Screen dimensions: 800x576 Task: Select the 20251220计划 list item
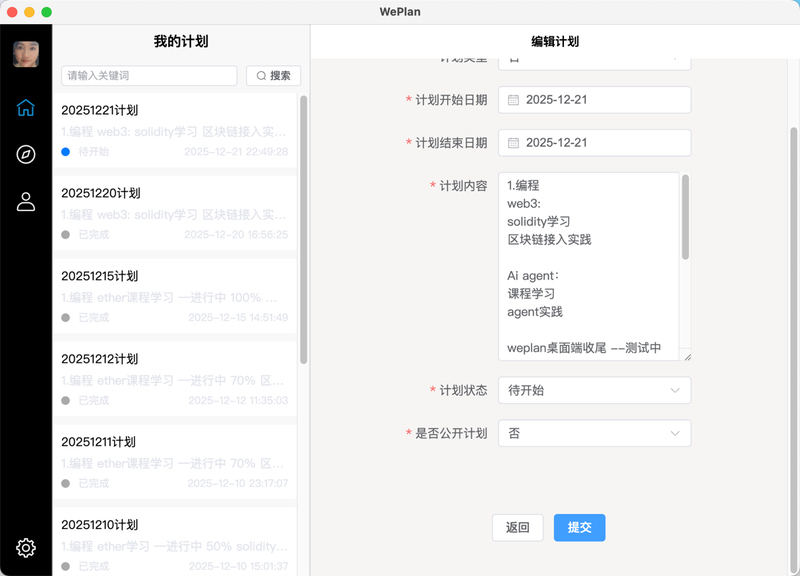175,214
